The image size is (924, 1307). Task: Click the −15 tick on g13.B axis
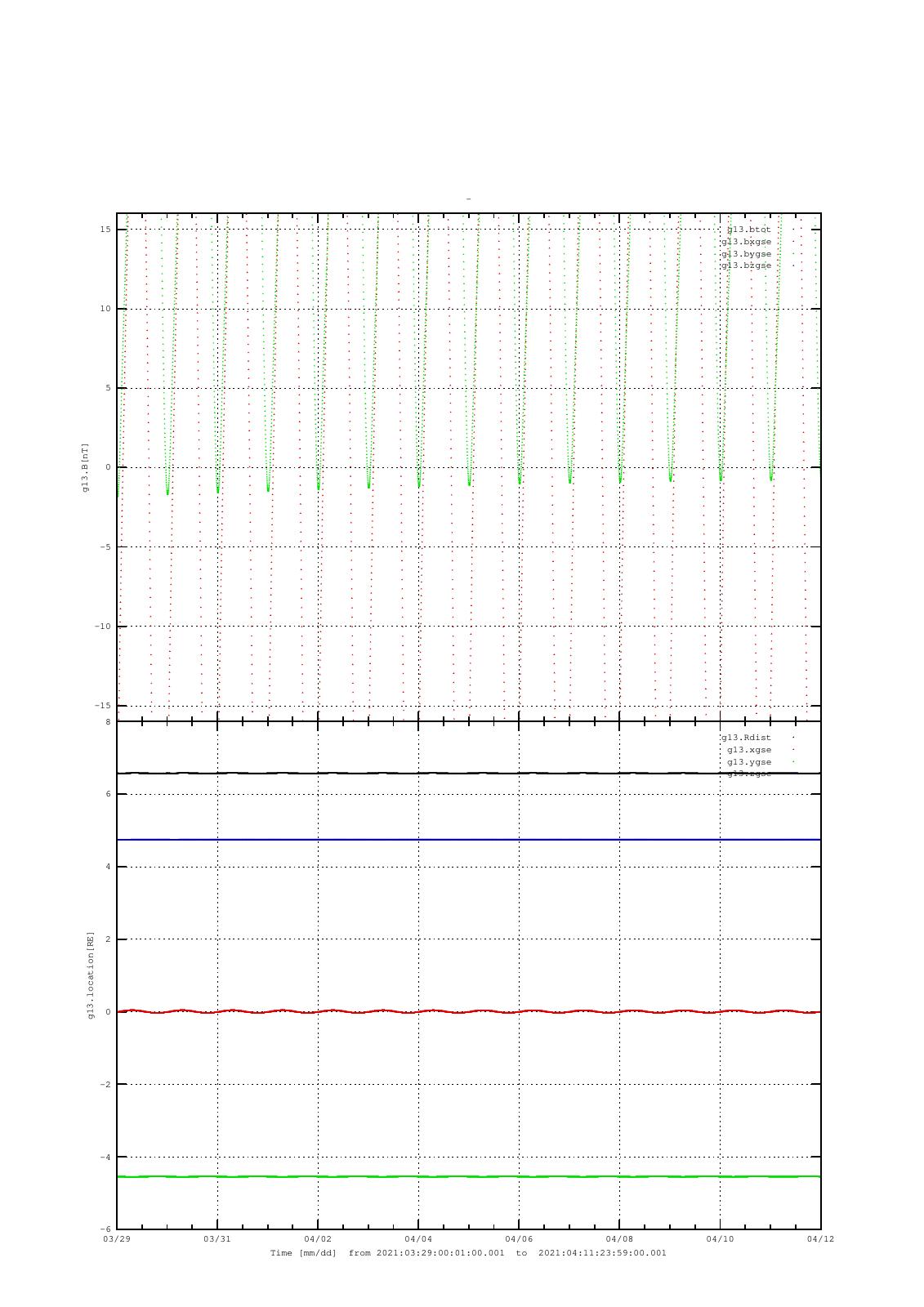click(102, 706)
